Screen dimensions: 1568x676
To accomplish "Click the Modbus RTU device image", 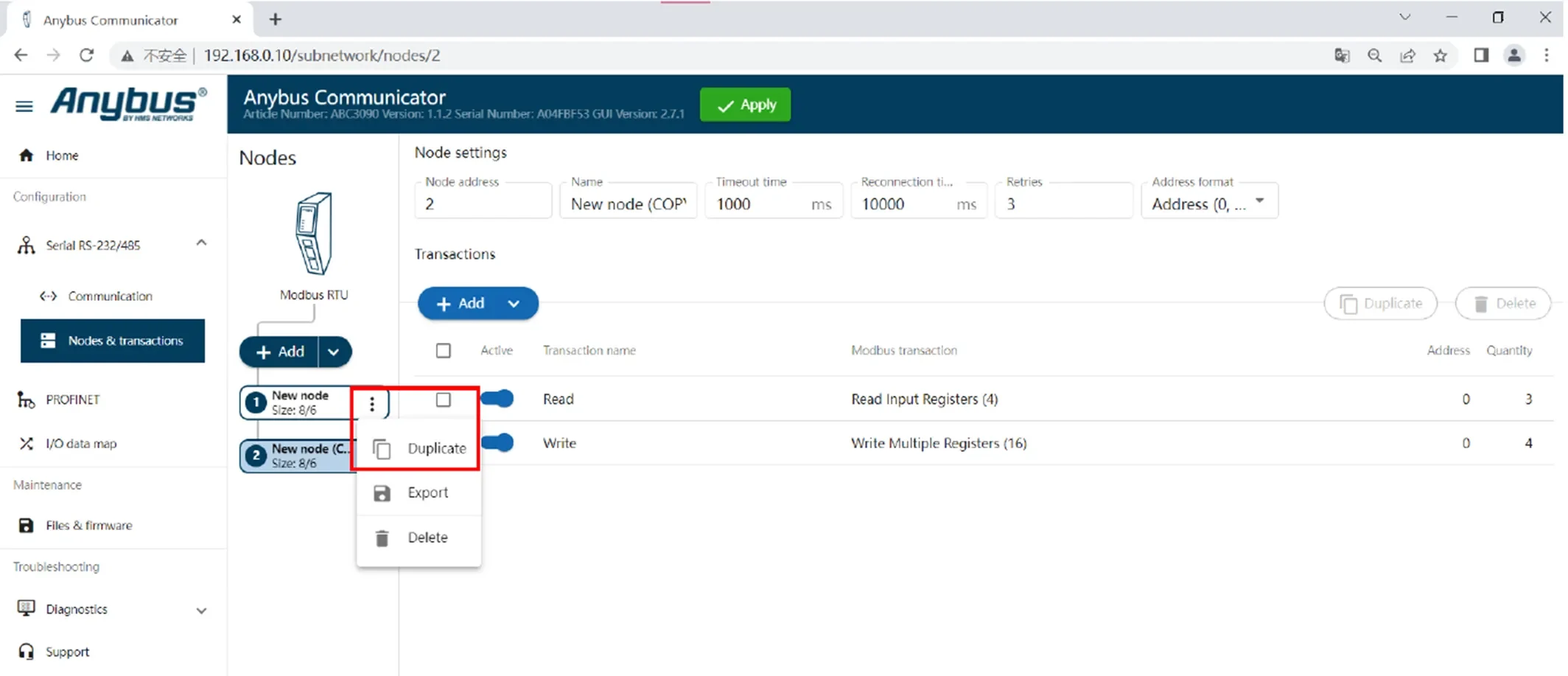I will tap(314, 234).
